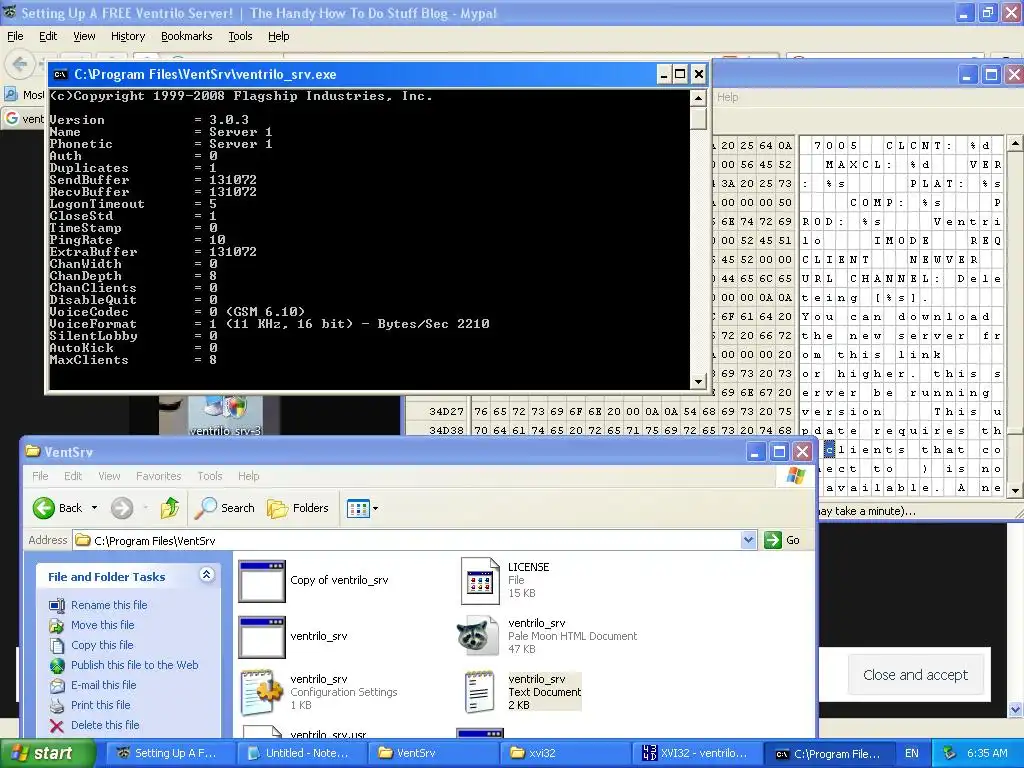This screenshot has width=1024, height=768.
Task: Open Help menu in VentSrv explorer
Action: pos(248,476)
